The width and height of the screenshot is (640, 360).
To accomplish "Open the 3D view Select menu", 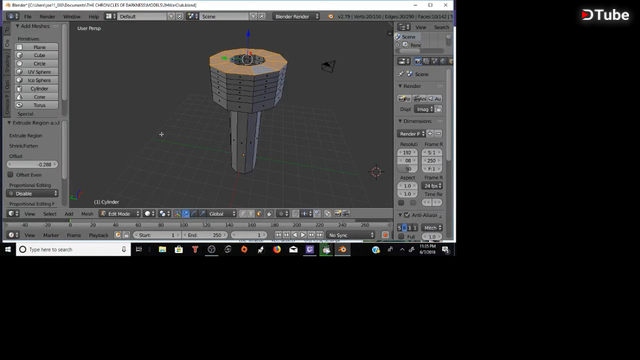I will [x=50, y=214].
